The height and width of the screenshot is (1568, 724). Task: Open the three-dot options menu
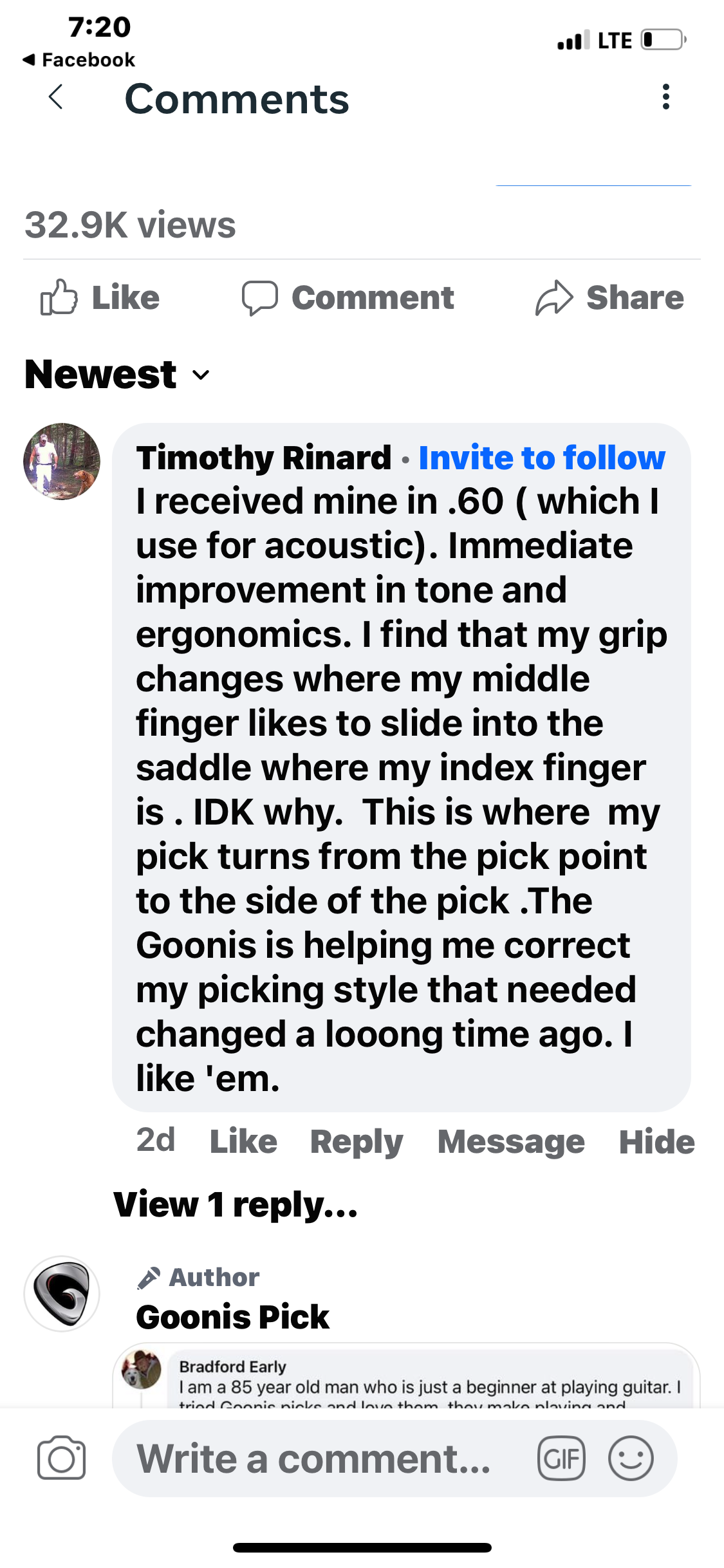coord(665,97)
